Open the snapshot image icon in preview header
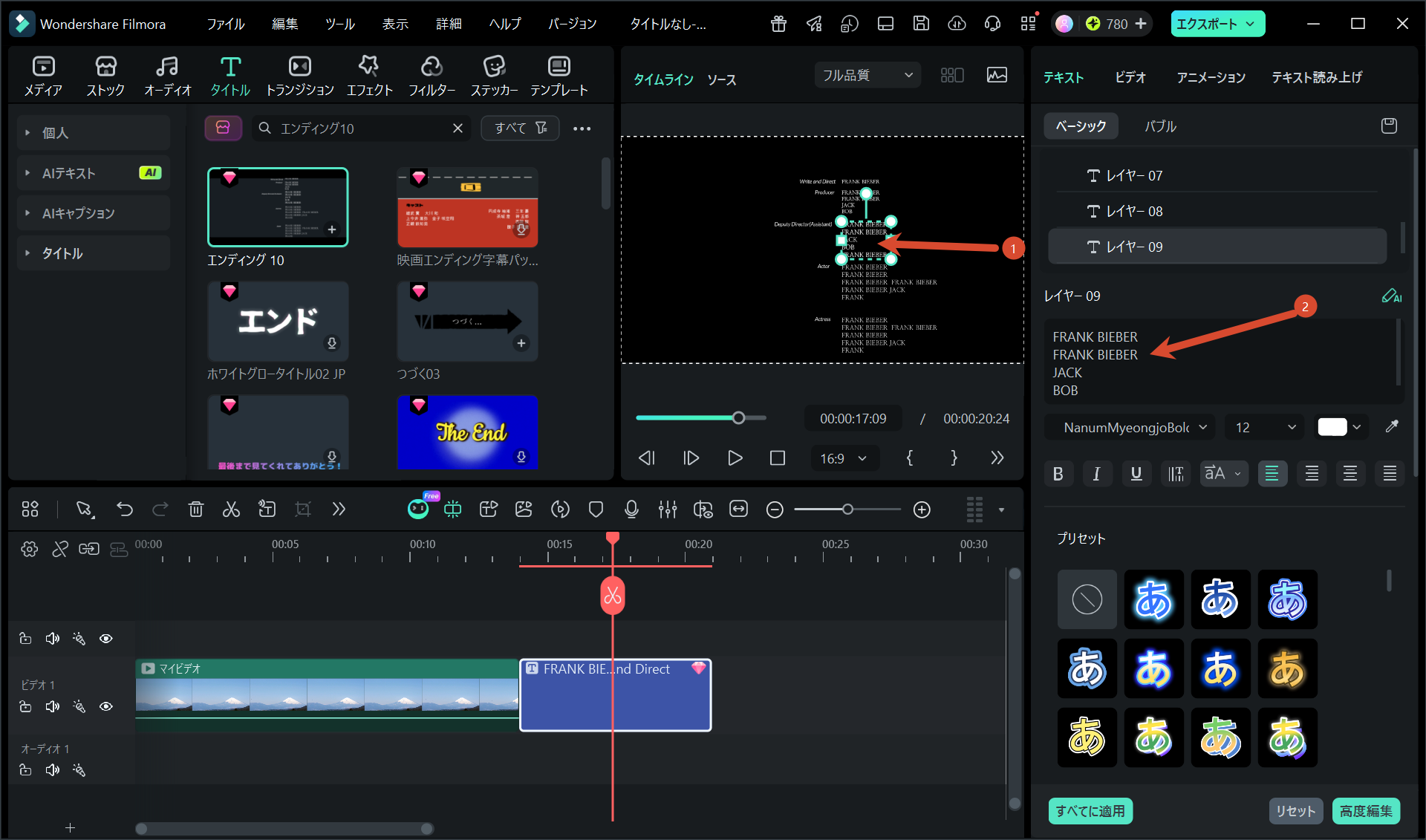The height and width of the screenshot is (840, 1426). [997, 75]
